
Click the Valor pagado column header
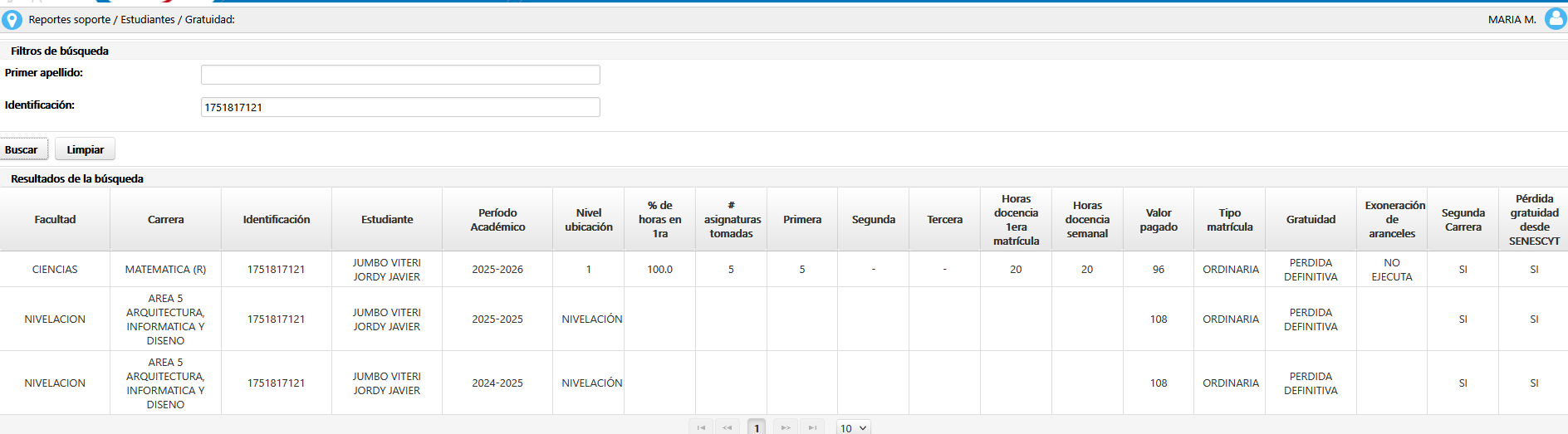tap(1159, 219)
